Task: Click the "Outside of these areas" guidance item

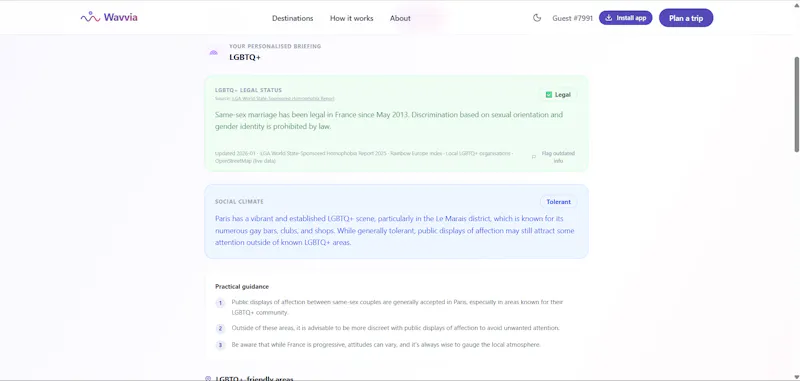Action: click(395, 328)
